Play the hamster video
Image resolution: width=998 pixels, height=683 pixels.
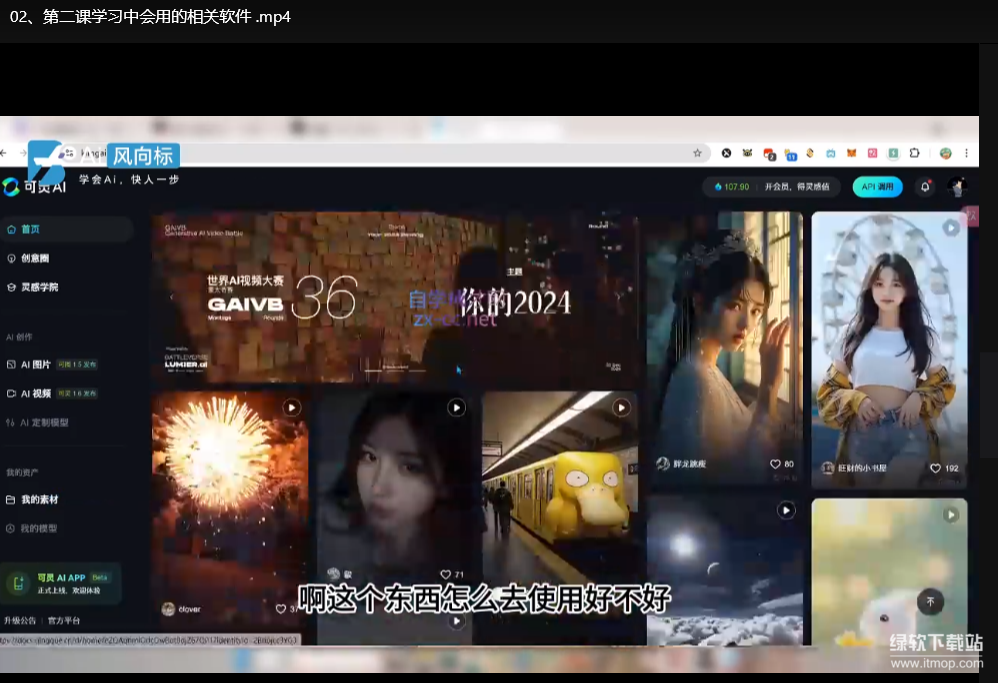tap(951, 515)
